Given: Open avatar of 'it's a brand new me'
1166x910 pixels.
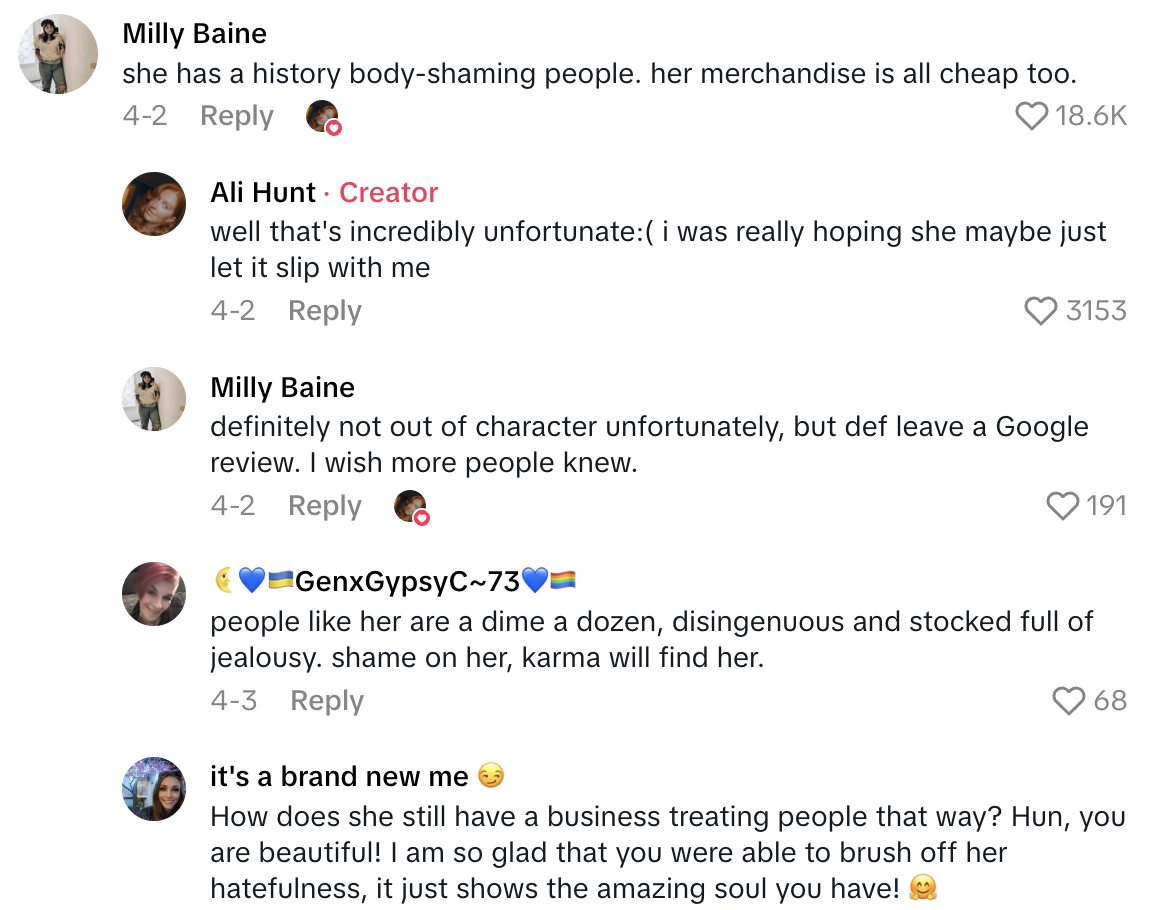Looking at the screenshot, I should click(x=154, y=789).
